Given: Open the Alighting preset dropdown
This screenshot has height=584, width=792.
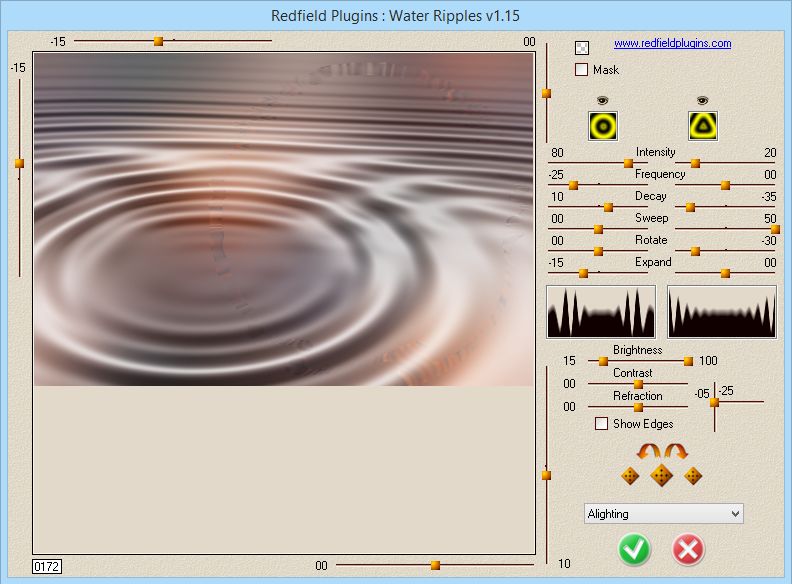Looking at the screenshot, I should pyautogui.click(x=663, y=514).
